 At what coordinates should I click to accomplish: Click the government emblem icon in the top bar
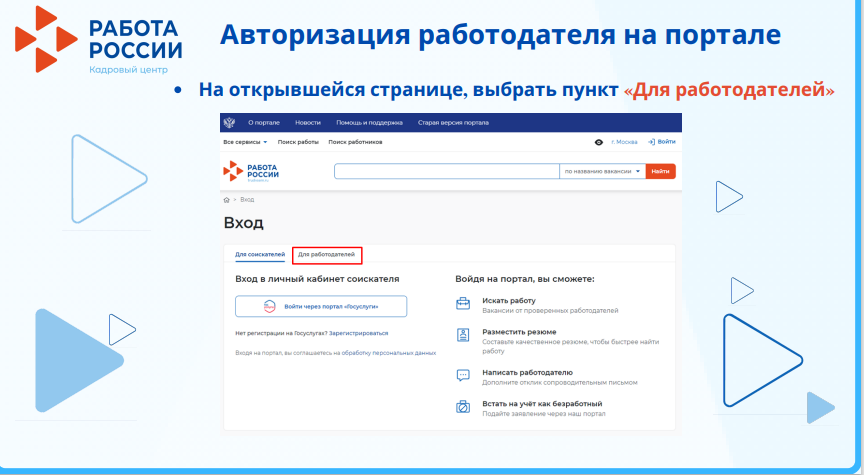[x=230, y=122]
